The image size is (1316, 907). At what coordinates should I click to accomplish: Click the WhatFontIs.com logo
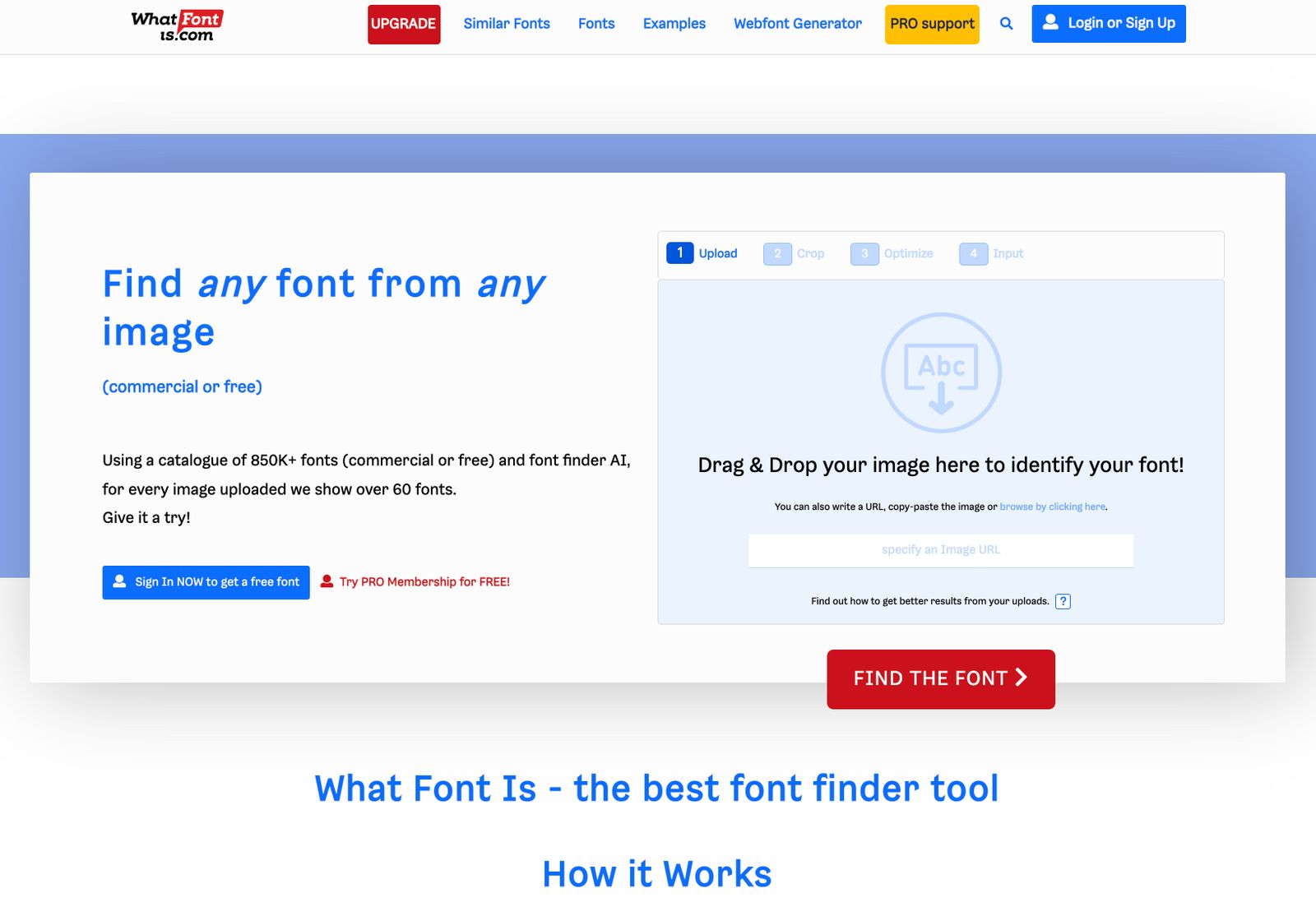[x=175, y=25]
